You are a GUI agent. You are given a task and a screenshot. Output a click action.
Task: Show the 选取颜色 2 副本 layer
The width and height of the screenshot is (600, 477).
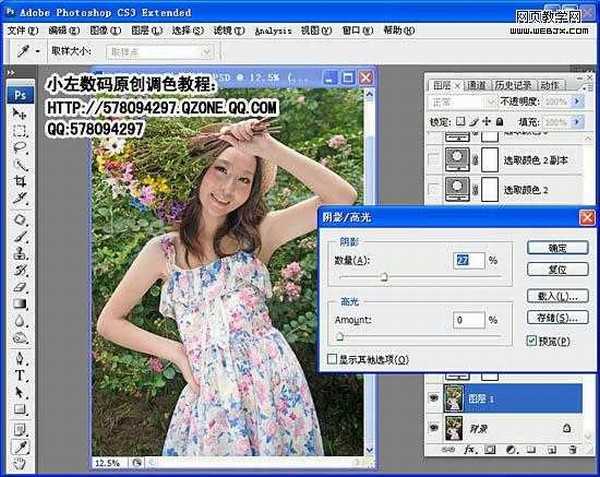[432, 160]
